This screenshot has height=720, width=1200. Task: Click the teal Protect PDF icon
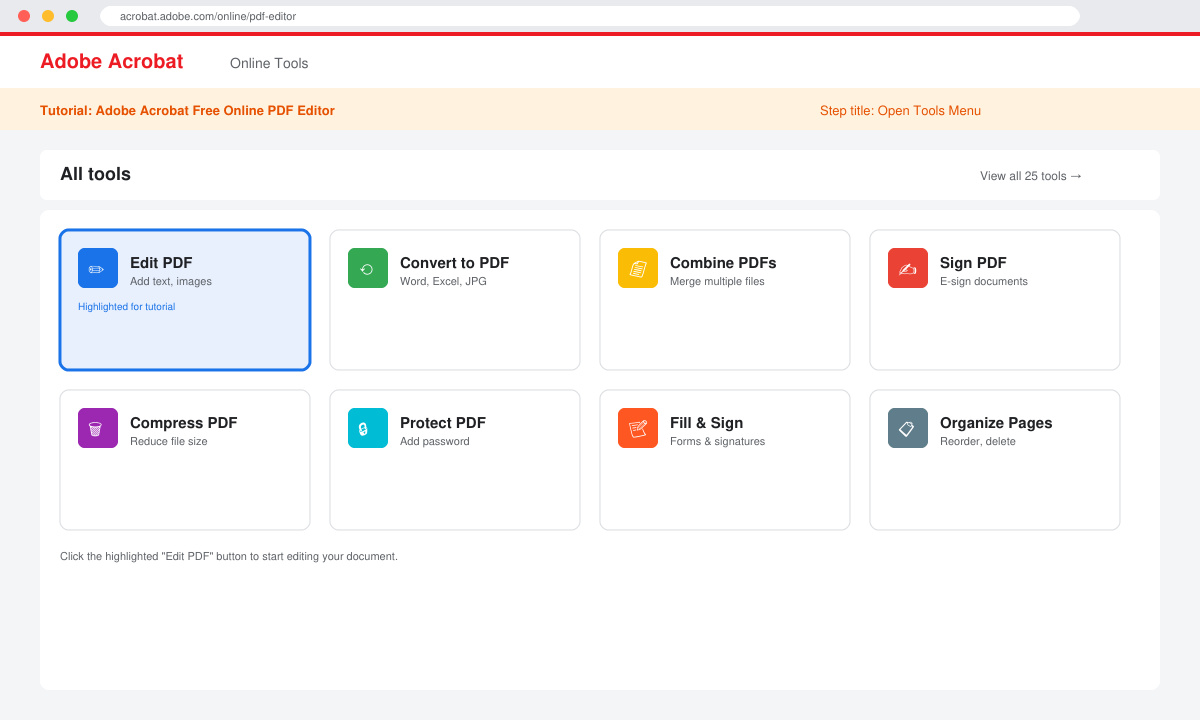pos(368,428)
